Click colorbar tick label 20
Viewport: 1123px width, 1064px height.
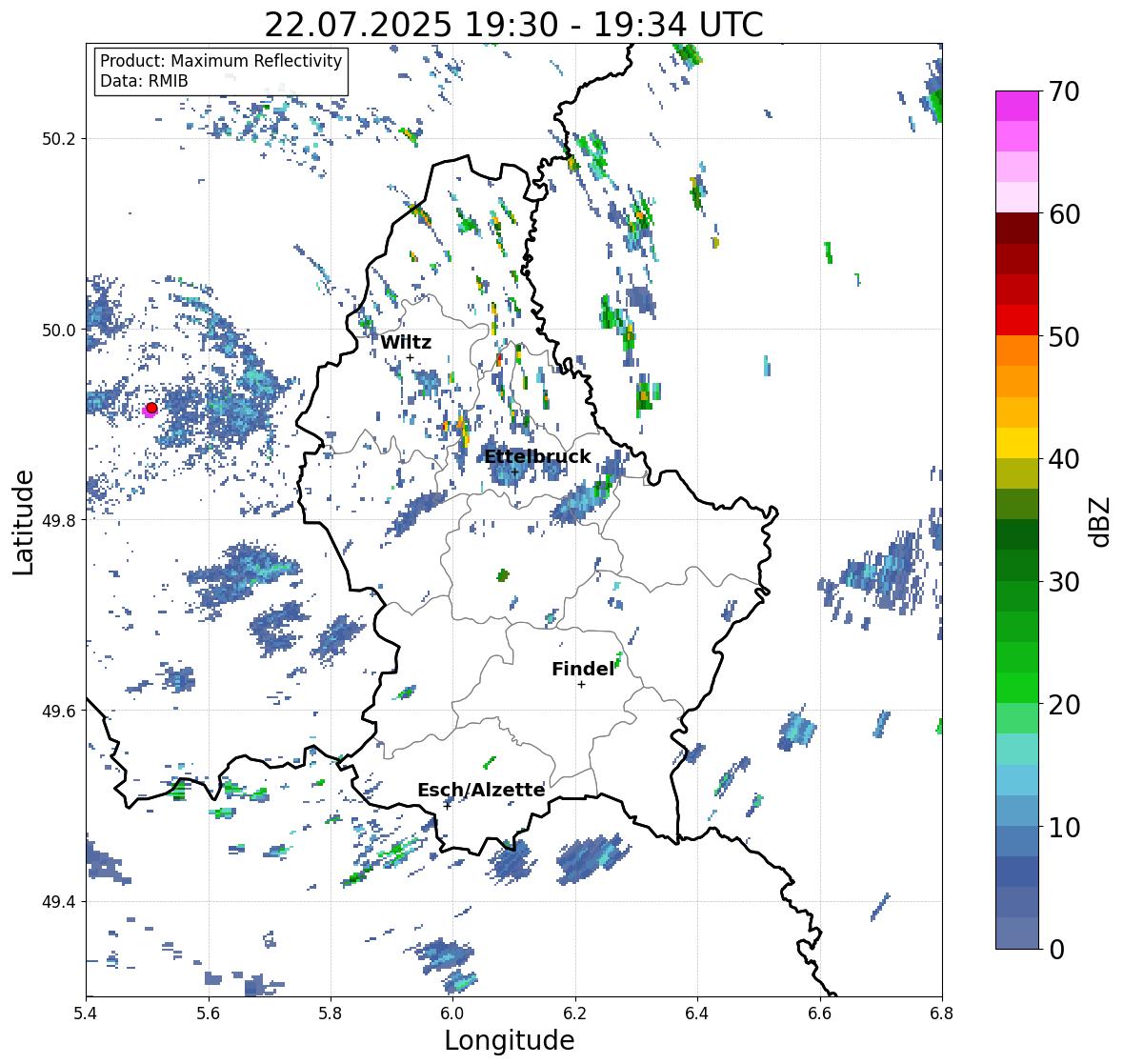click(1064, 705)
